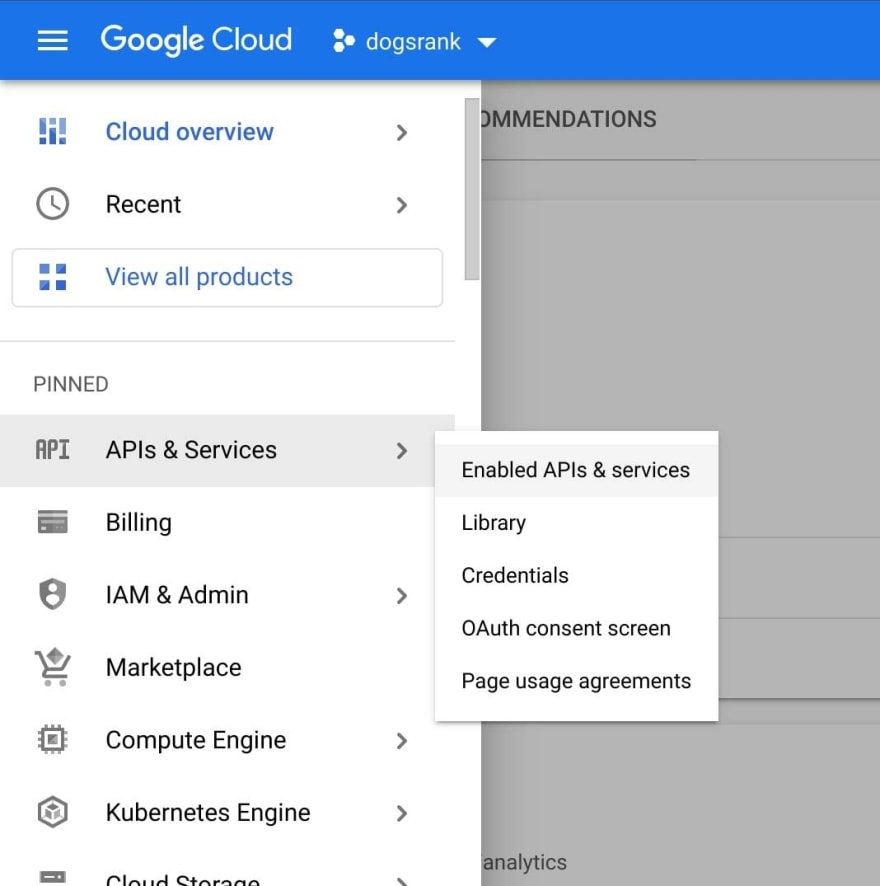Click the API icon beside APIs & Services

(53, 450)
